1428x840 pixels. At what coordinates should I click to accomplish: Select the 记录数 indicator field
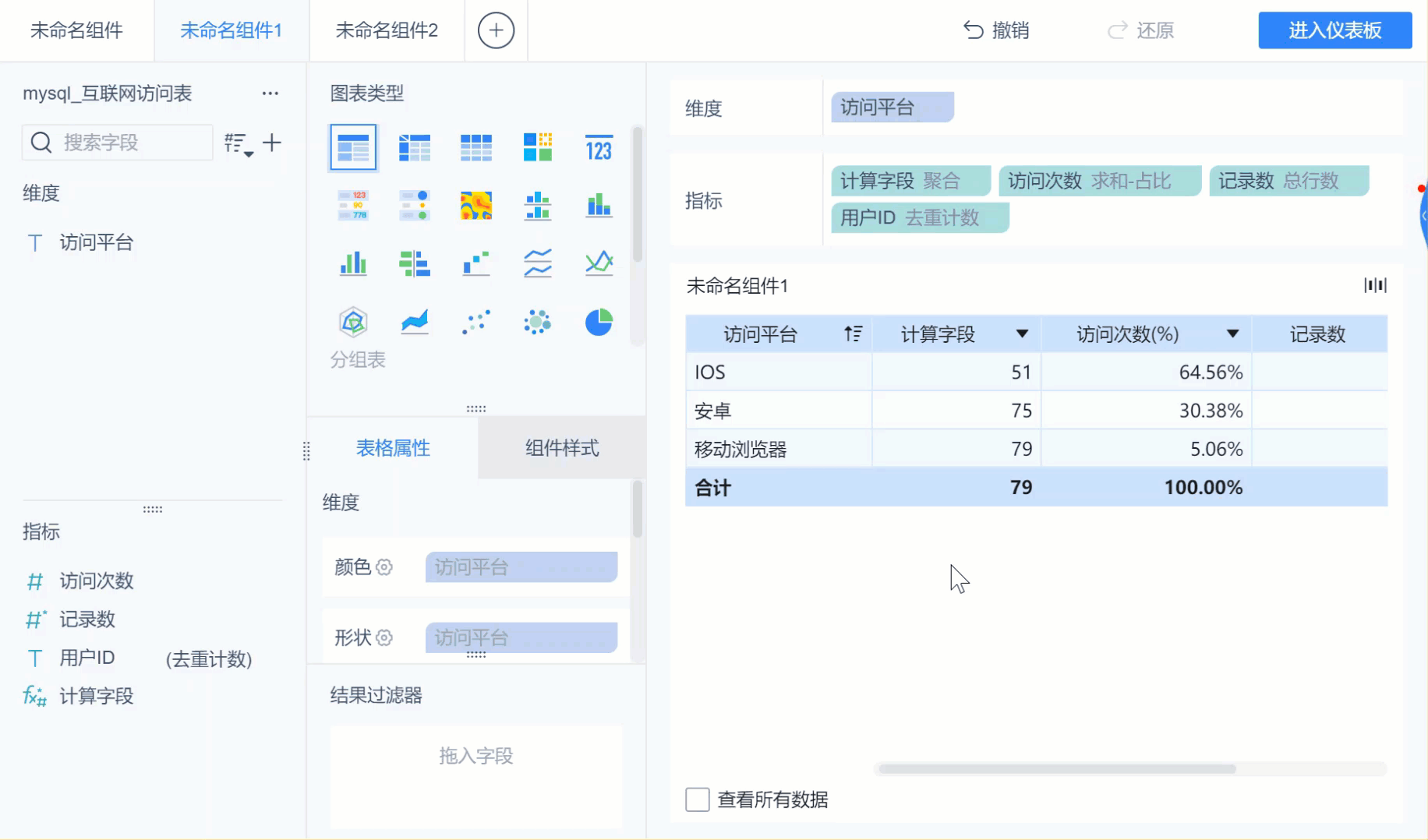(x=87, y=619)
